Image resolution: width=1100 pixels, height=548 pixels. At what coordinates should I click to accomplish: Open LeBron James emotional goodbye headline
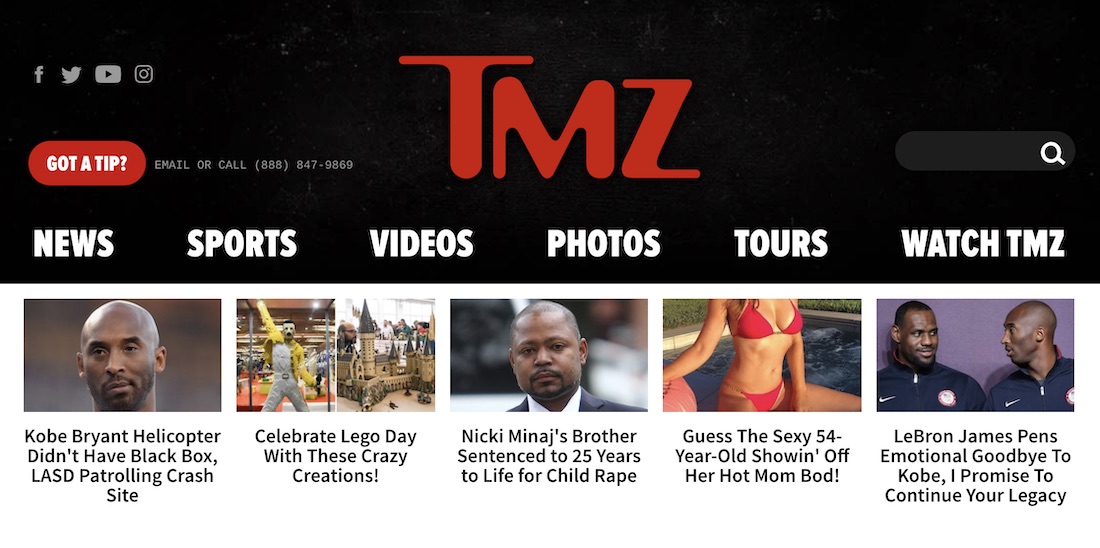975,466
